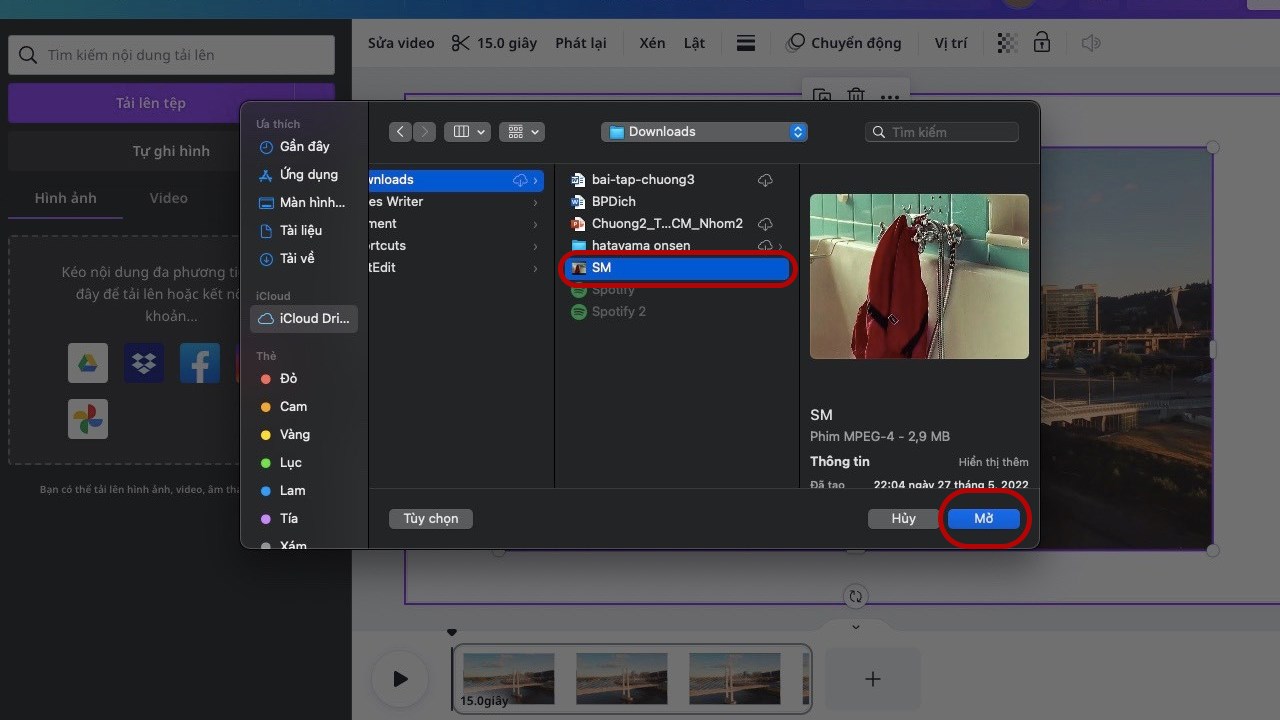
Task: Play the timeline video
Action: 400,679
